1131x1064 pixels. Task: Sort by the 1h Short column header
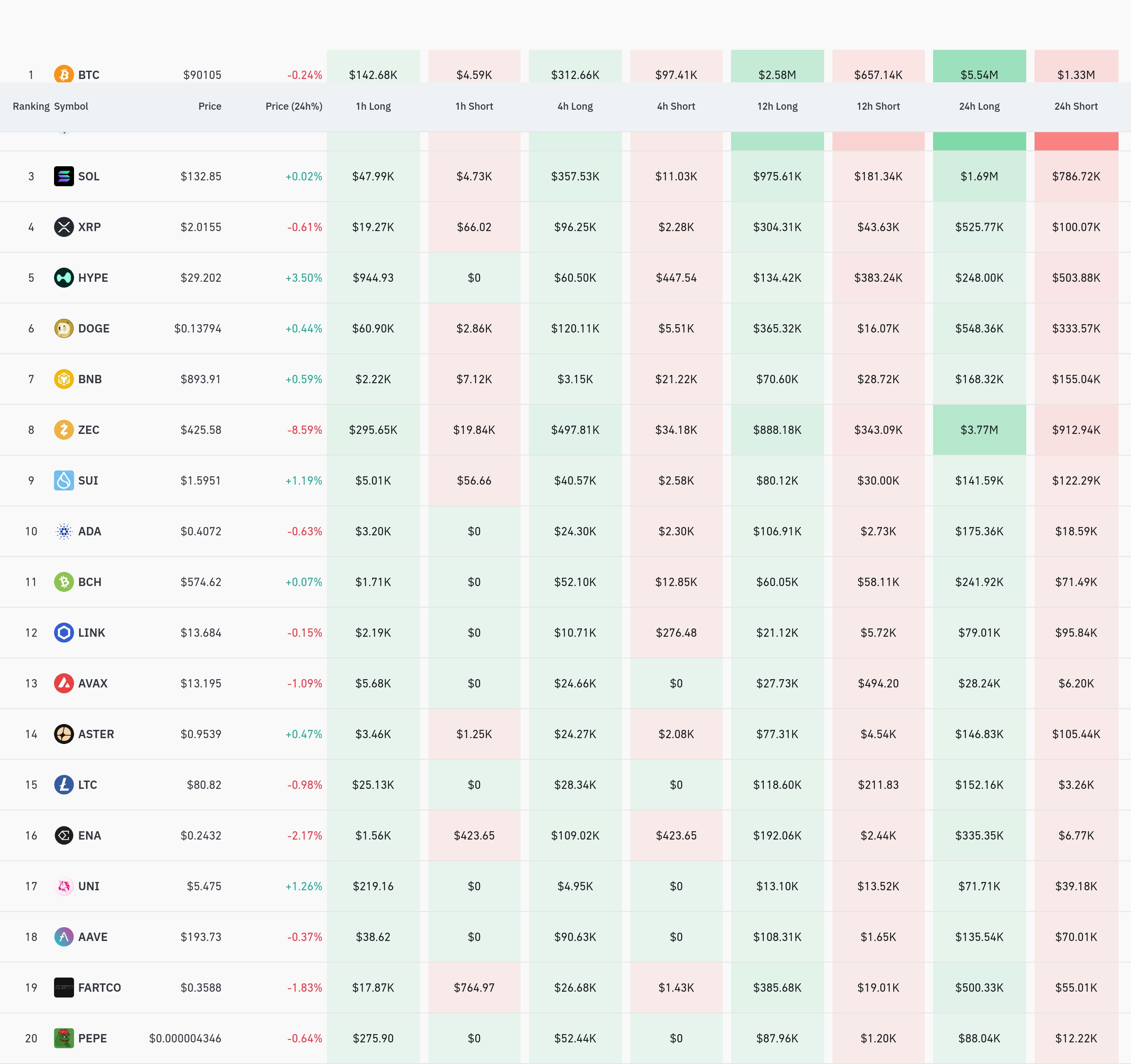pyautogui.click(x=474, y=106)
